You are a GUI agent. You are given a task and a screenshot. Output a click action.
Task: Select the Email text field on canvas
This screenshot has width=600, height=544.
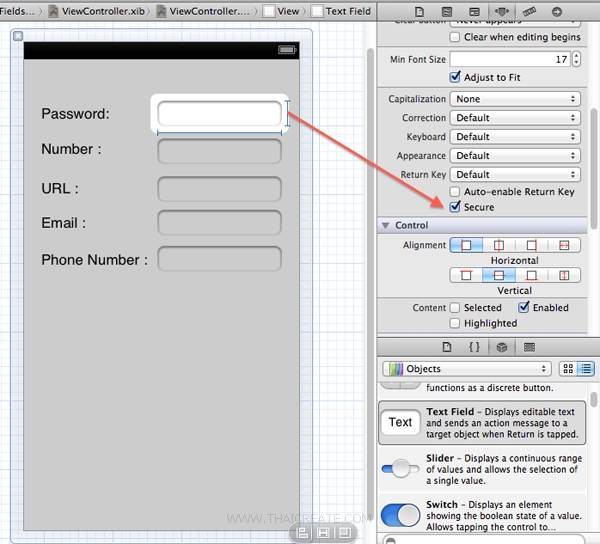[x=219, y=222]
